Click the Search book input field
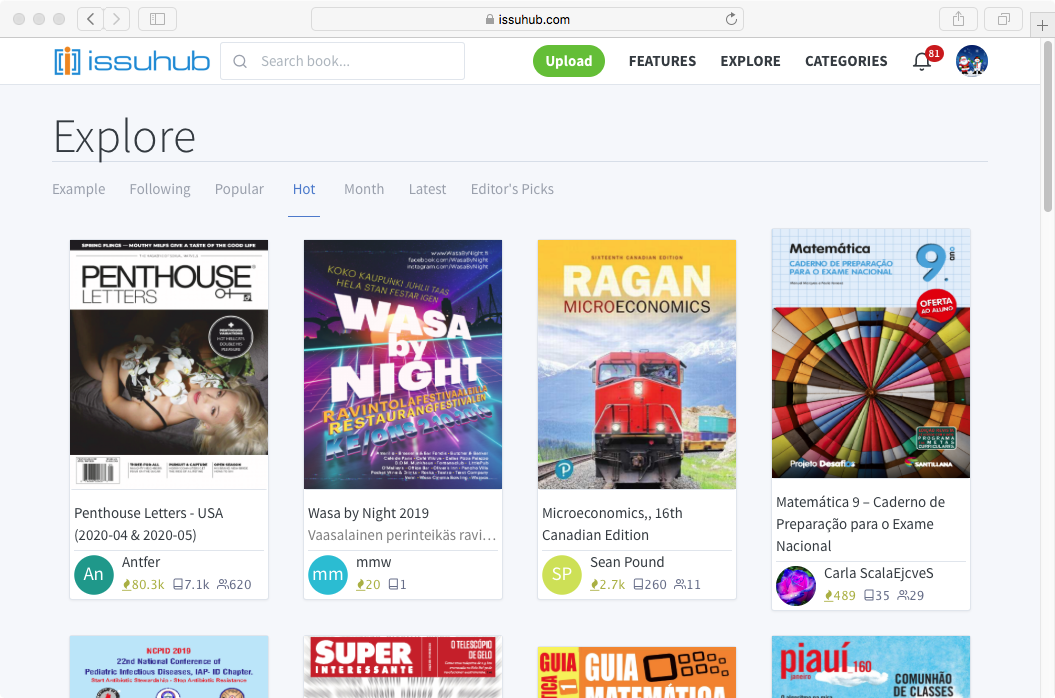The height and width of the screenshot is (698, 1055). (342, 61)
